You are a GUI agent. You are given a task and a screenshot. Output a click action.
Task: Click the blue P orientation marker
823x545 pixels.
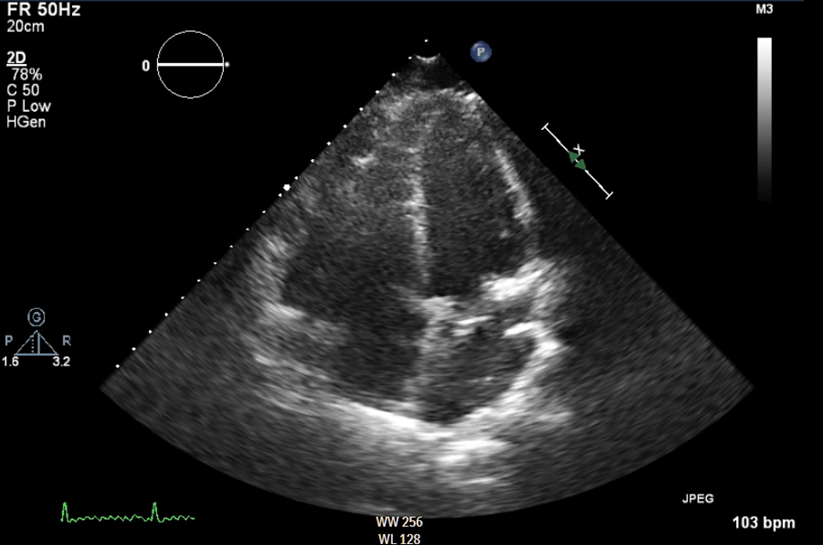click(483, 51)
